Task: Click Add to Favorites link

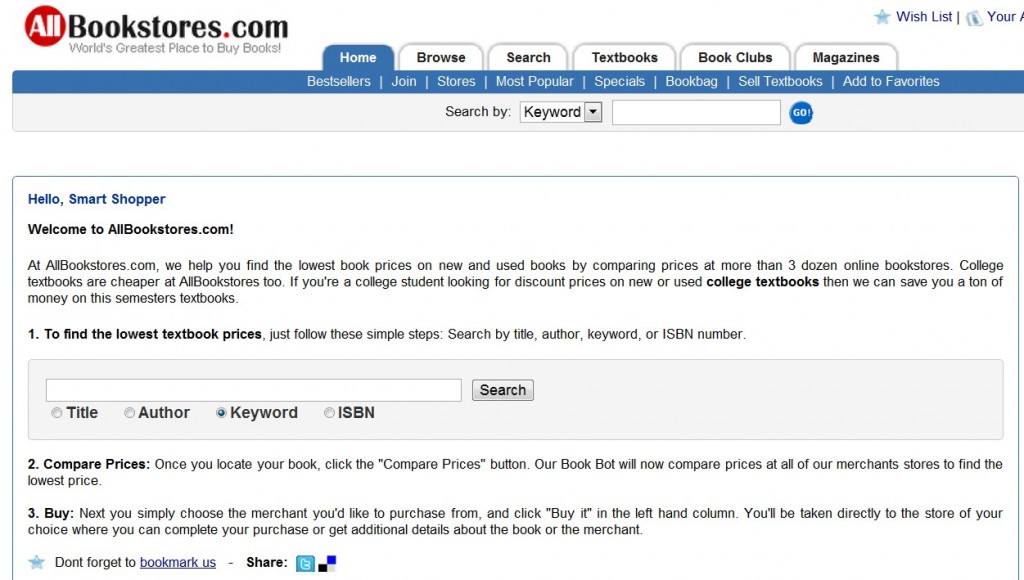Action: 891,82
